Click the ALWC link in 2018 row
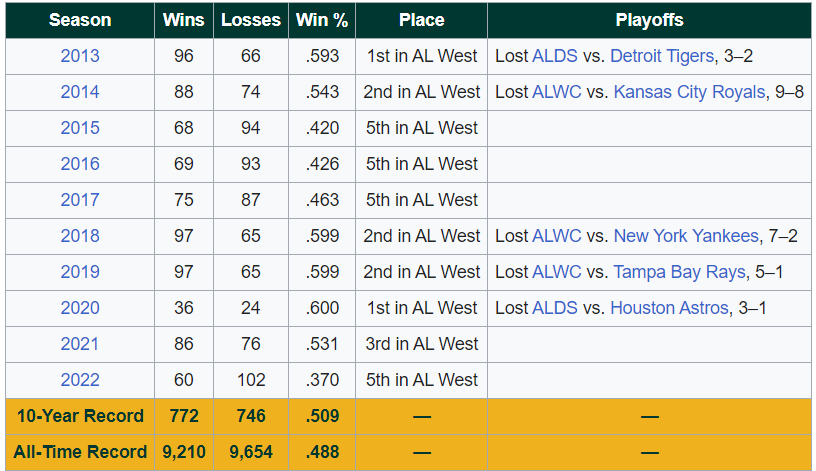The width and height of the screenshot is (816, 471). point(557,236)
